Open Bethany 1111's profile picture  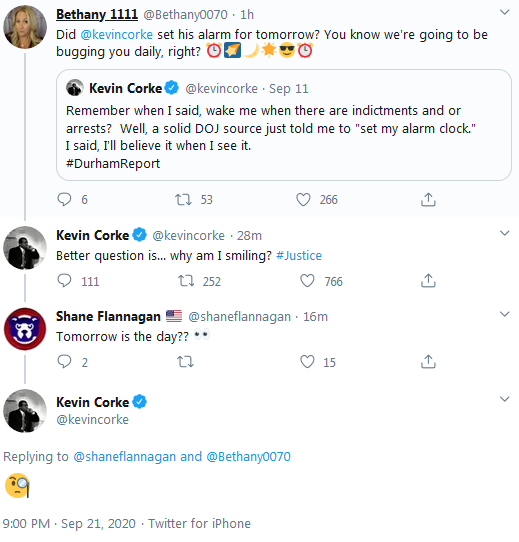tap(25, 27)
